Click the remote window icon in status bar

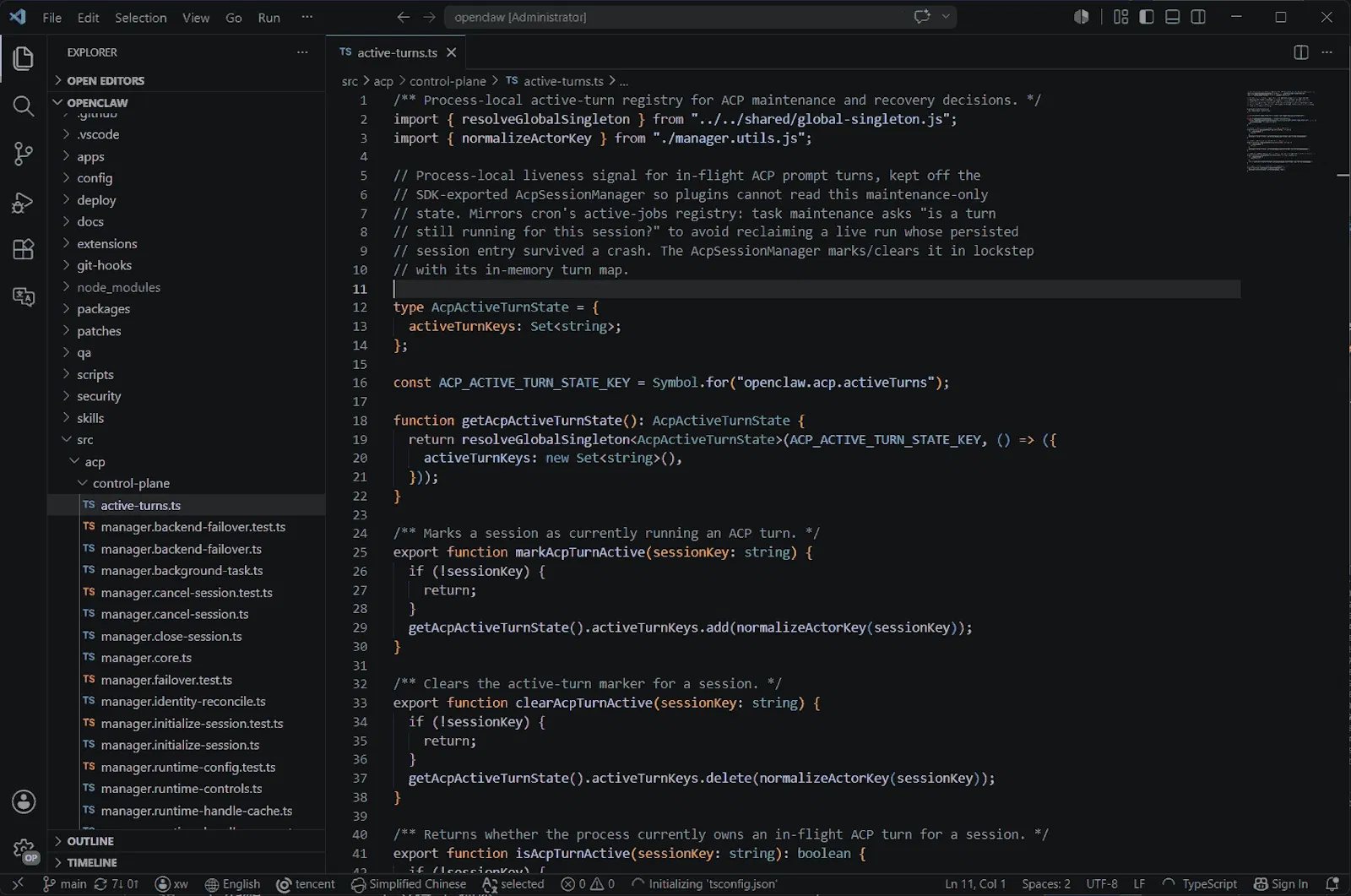pyautogui.click(x=18, y=884)
